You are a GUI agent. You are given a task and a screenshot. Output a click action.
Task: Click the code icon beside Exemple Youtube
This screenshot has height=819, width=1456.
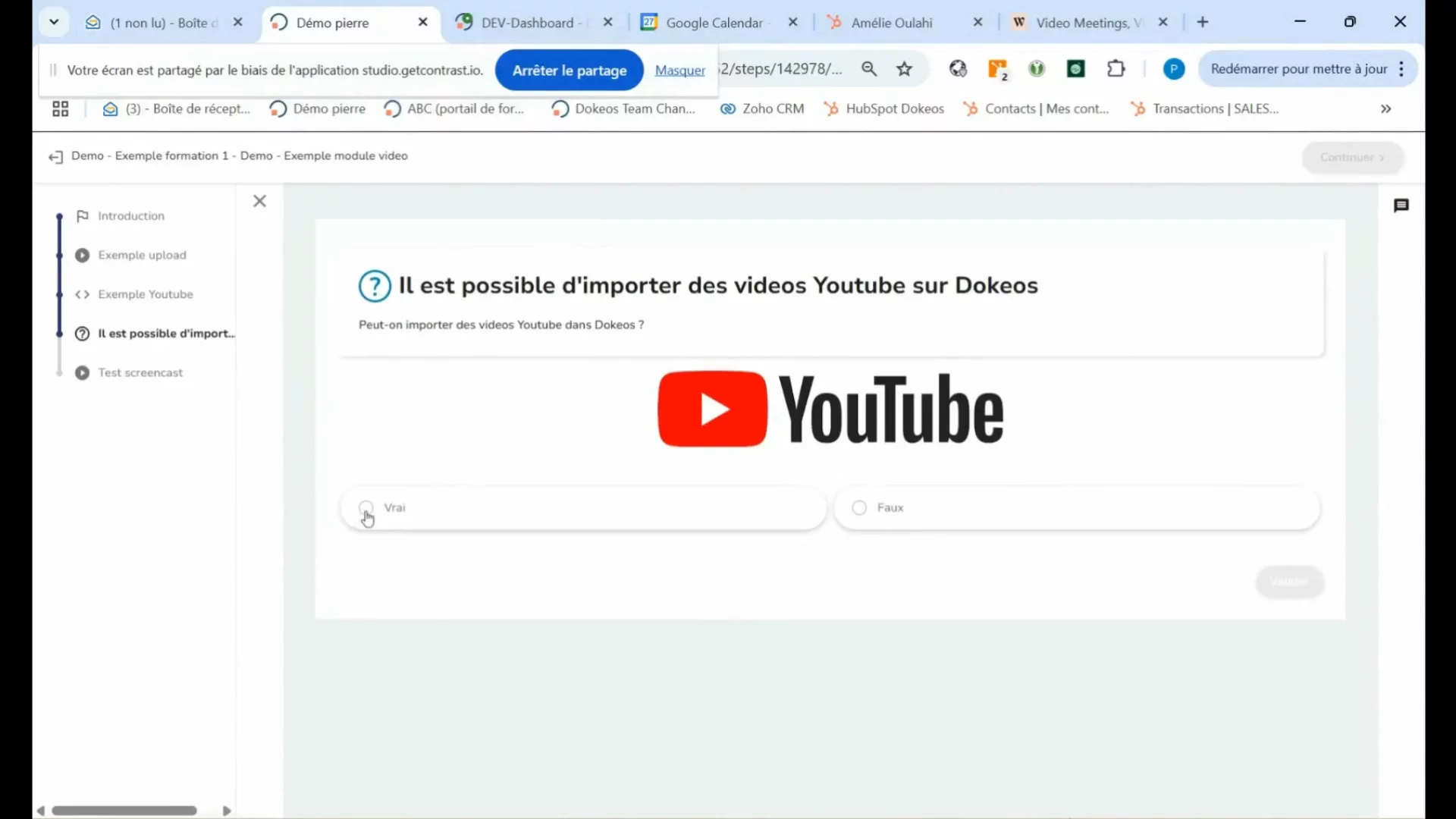(x=83, y=294)
